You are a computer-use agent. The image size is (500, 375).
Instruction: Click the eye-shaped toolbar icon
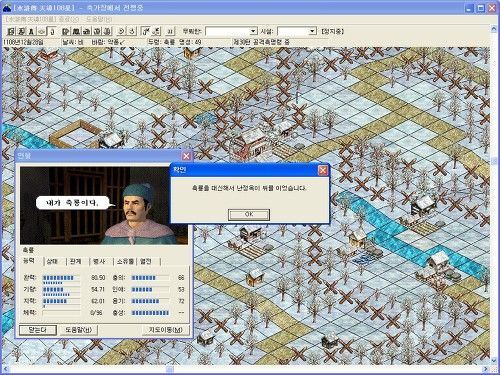tap(42, 31)
